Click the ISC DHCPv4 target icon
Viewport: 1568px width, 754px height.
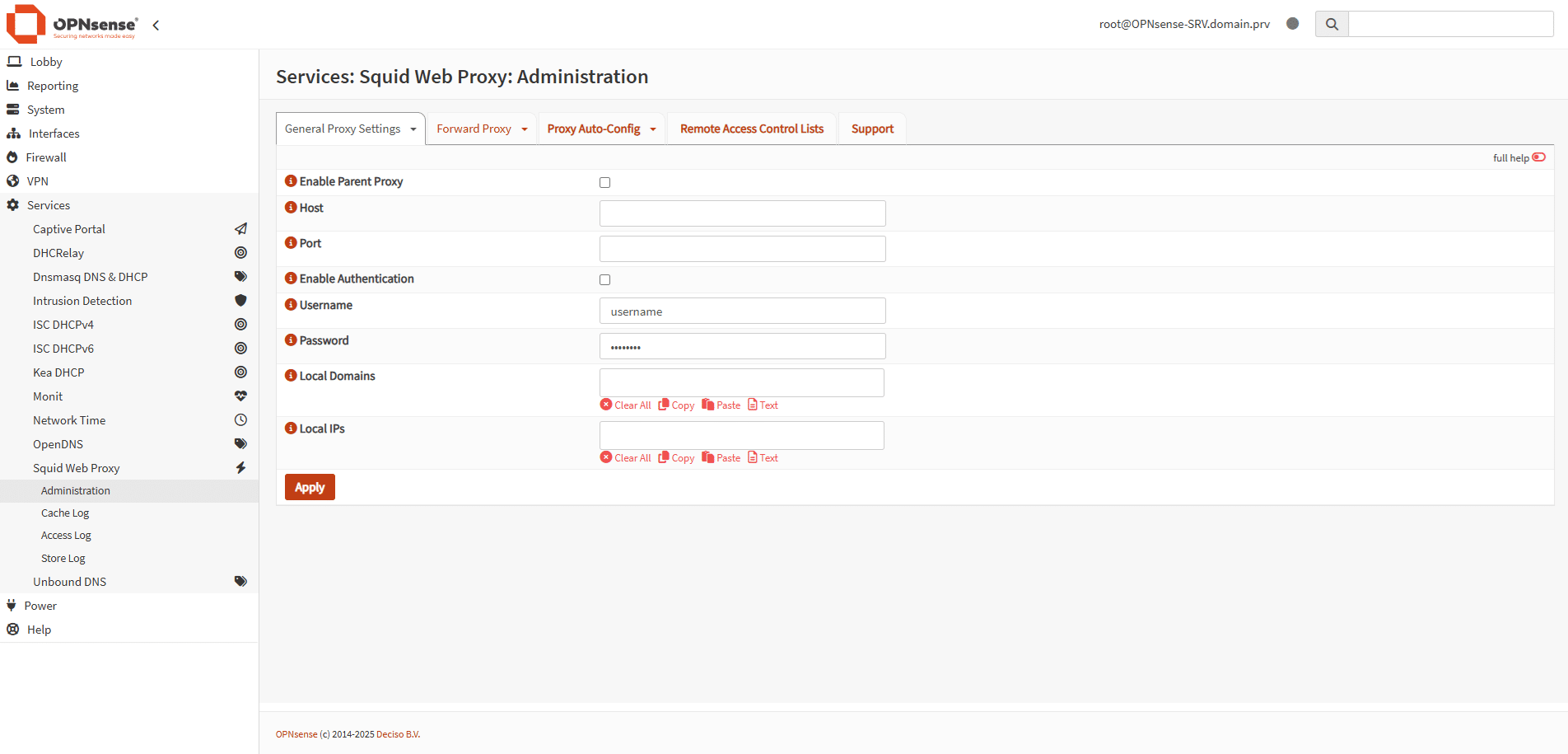pyautogui.click(x=240, y=325)
